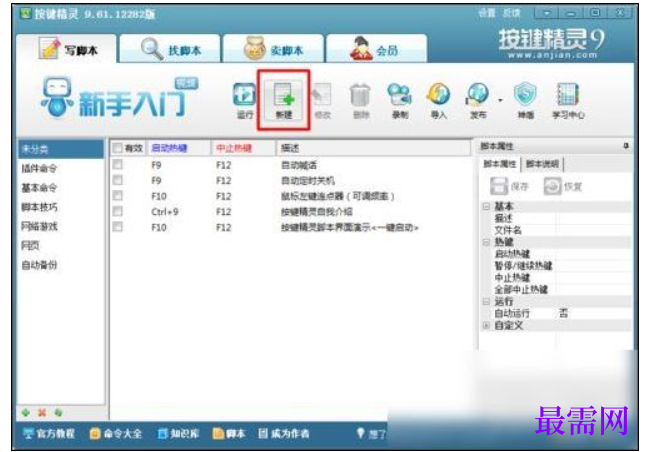The height and width of the screenshot is (452, 647).
Task: Select the 插件命令 category
Action: click(61, 168)
